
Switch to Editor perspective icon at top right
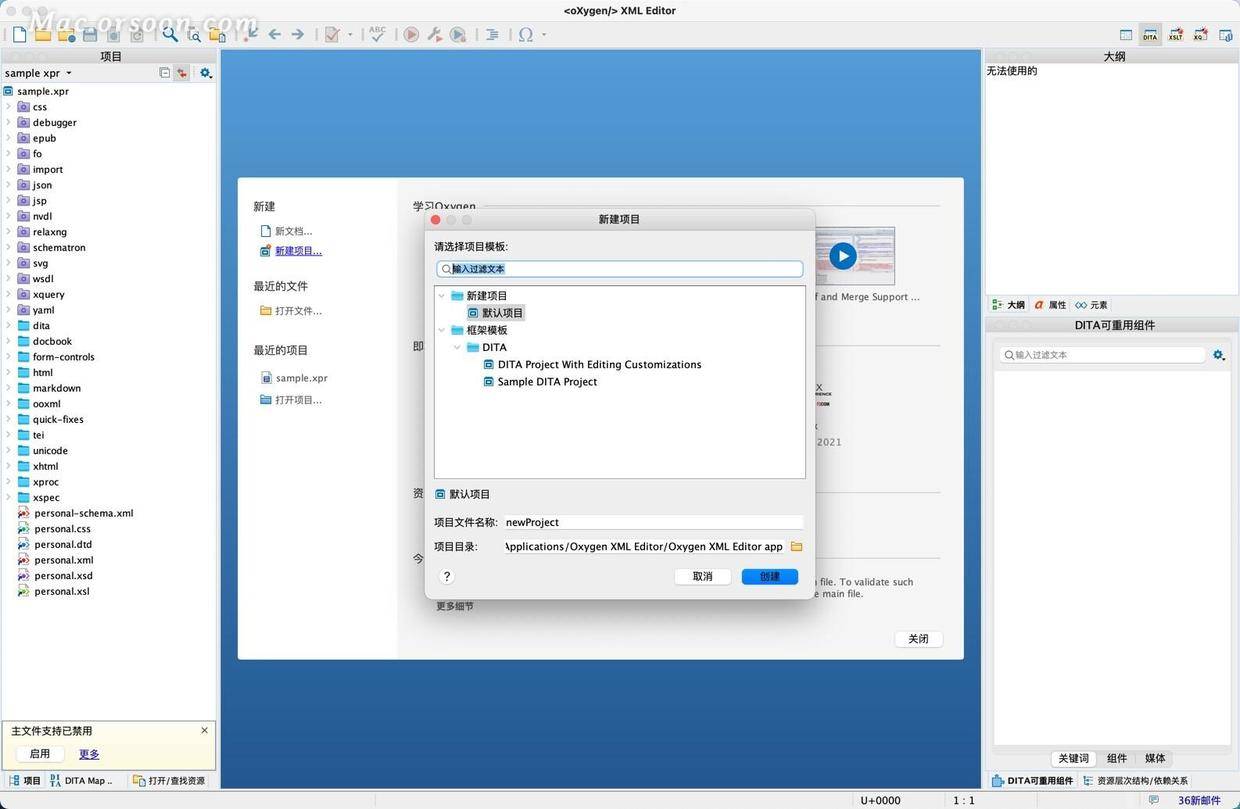click(x=1126, y=35)
